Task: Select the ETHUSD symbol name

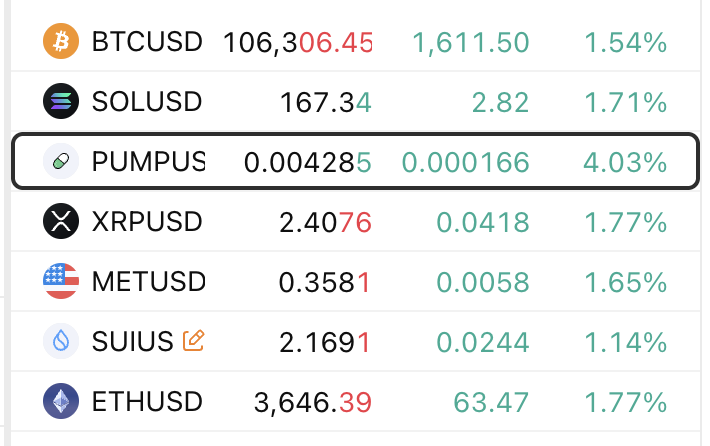Action: coord(146,402)
